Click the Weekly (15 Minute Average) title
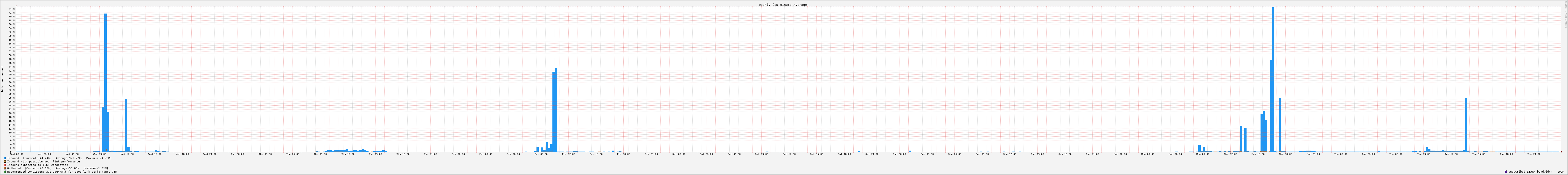 (783, 4)
